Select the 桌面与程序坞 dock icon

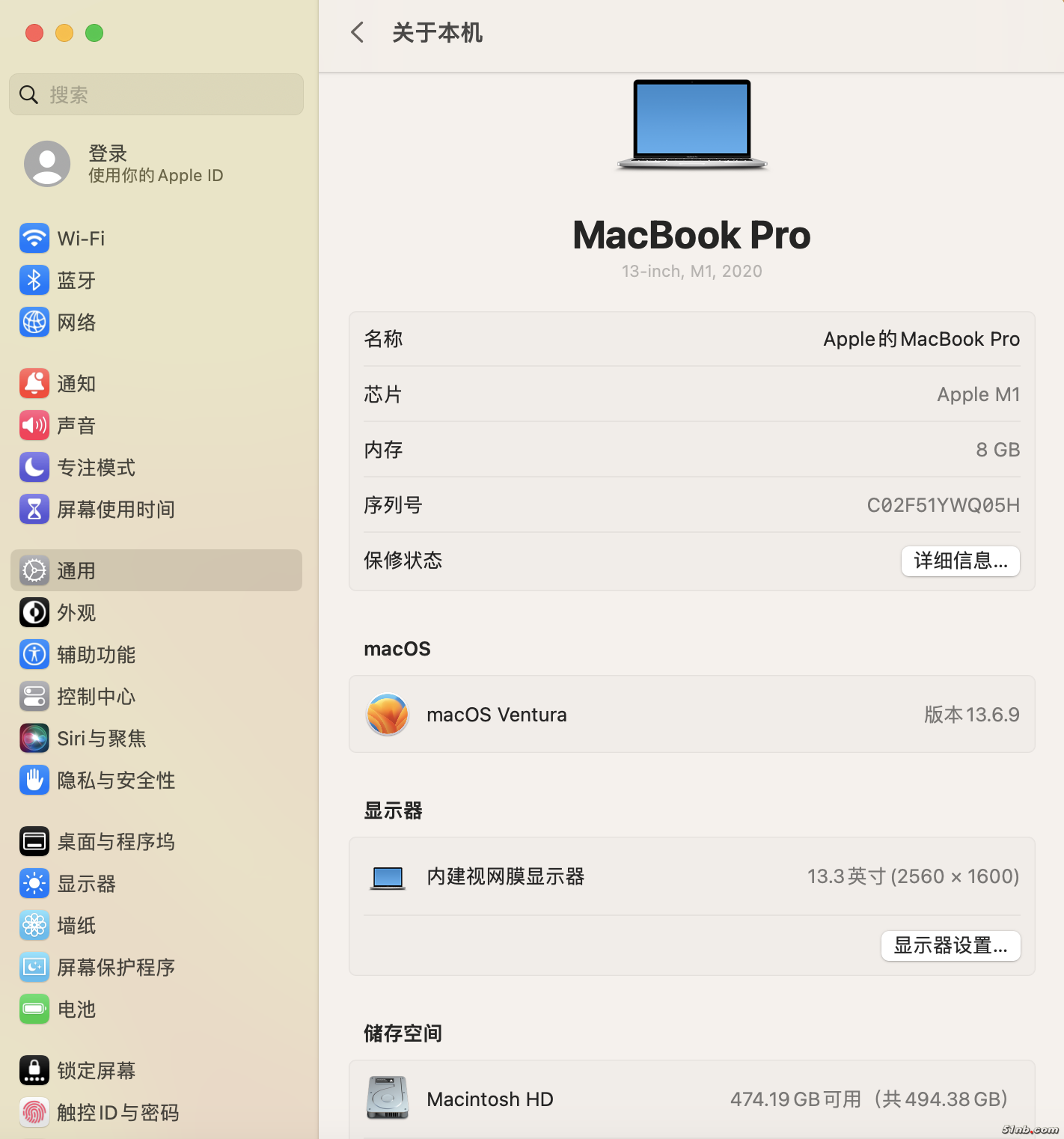point(34,842)
